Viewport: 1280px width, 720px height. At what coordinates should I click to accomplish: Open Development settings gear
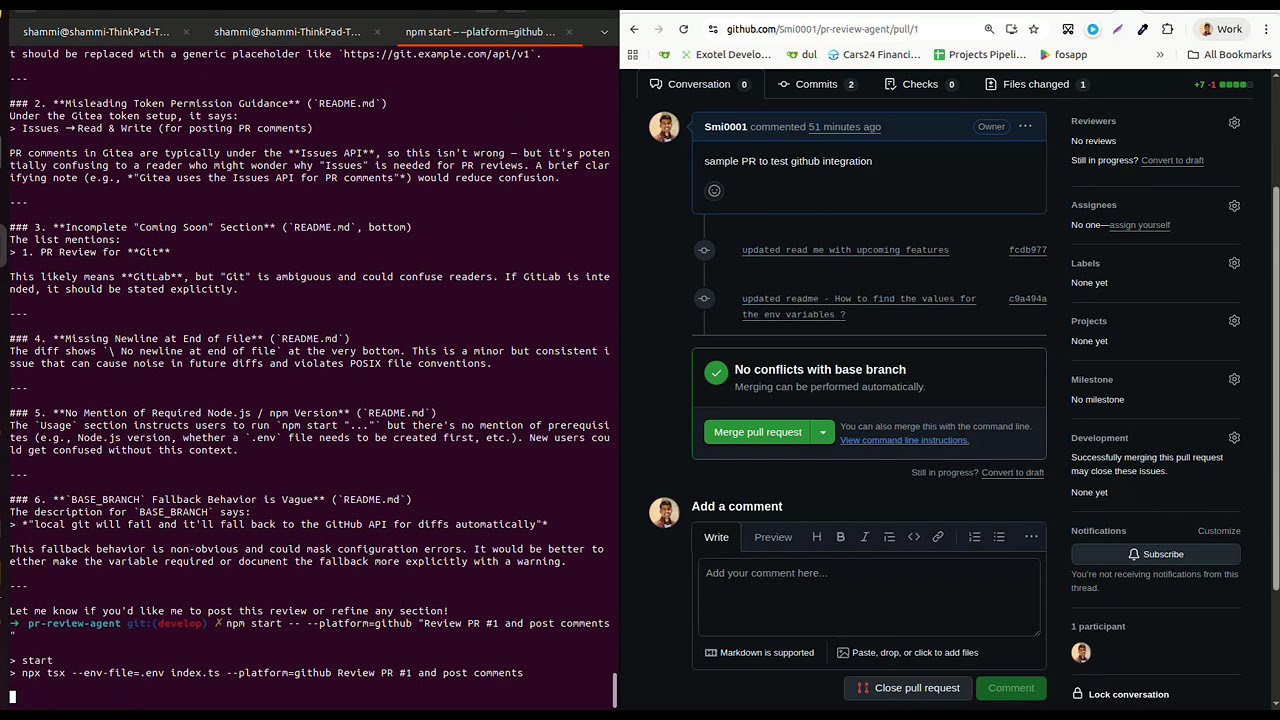point(1234,437)
